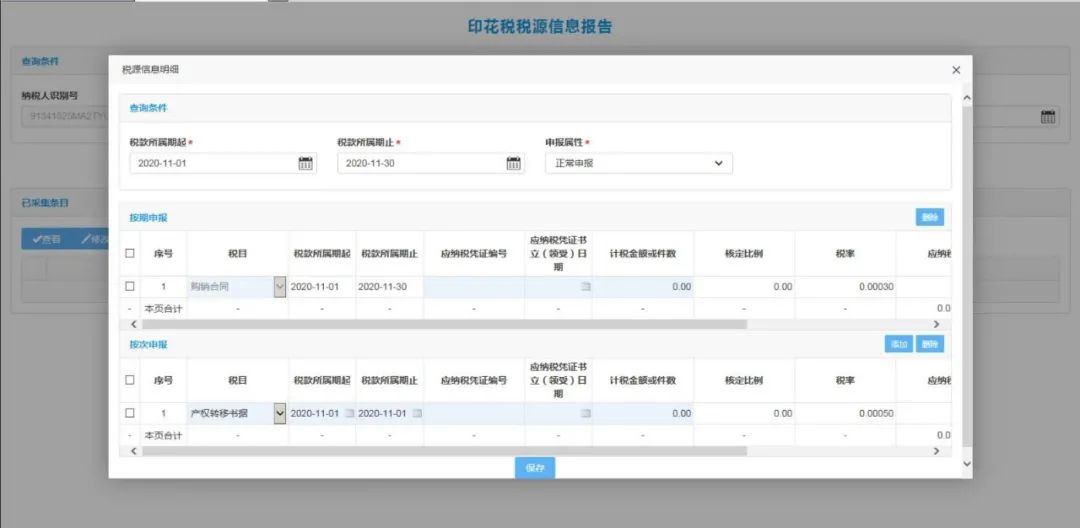Expand the 申报属性 正常申报 dropdown

(718, 163)
